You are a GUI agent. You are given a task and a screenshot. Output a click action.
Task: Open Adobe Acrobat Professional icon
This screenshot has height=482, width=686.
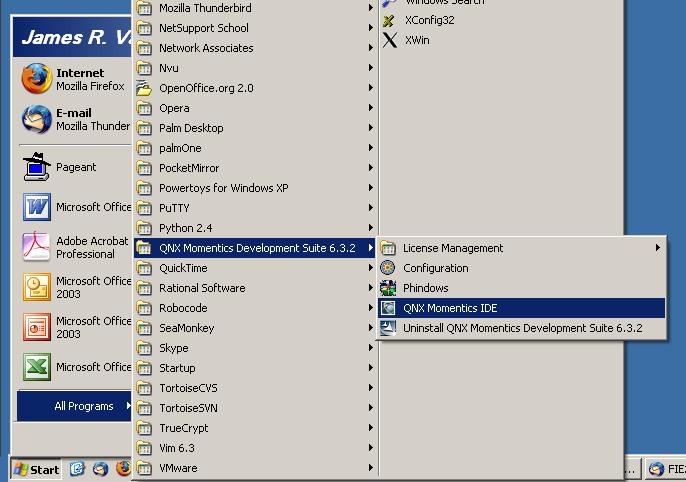(37, 247)
